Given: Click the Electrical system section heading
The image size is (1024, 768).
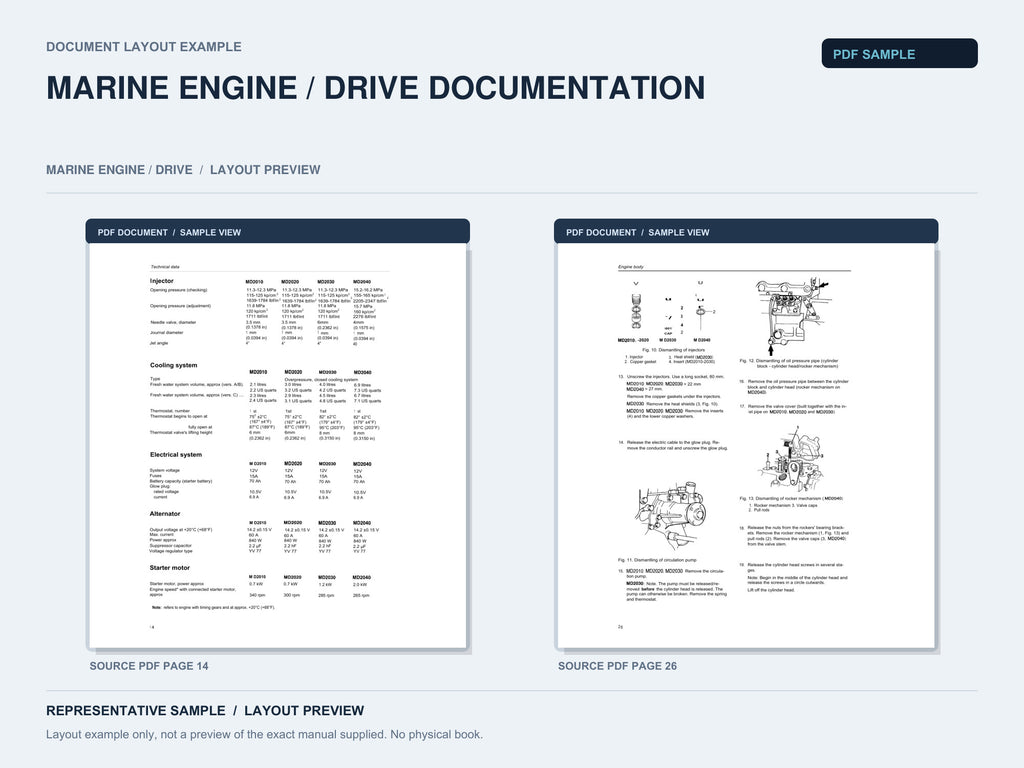Looking at the screenshot, I should click(x=176, y=455).
